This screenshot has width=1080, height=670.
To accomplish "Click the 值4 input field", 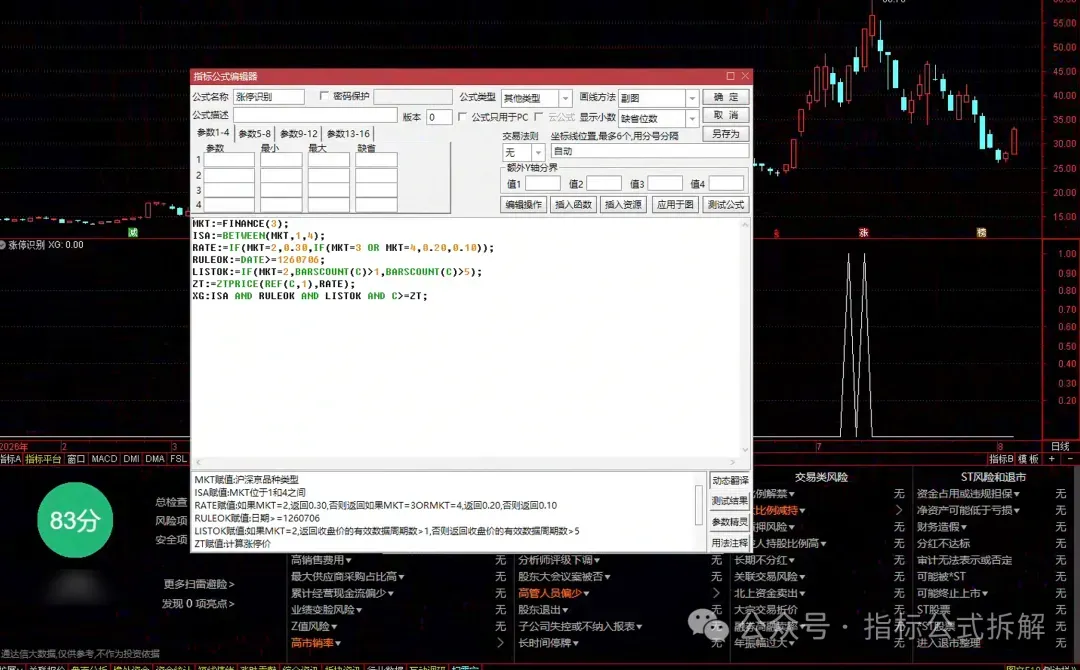I will pos(726,184).
